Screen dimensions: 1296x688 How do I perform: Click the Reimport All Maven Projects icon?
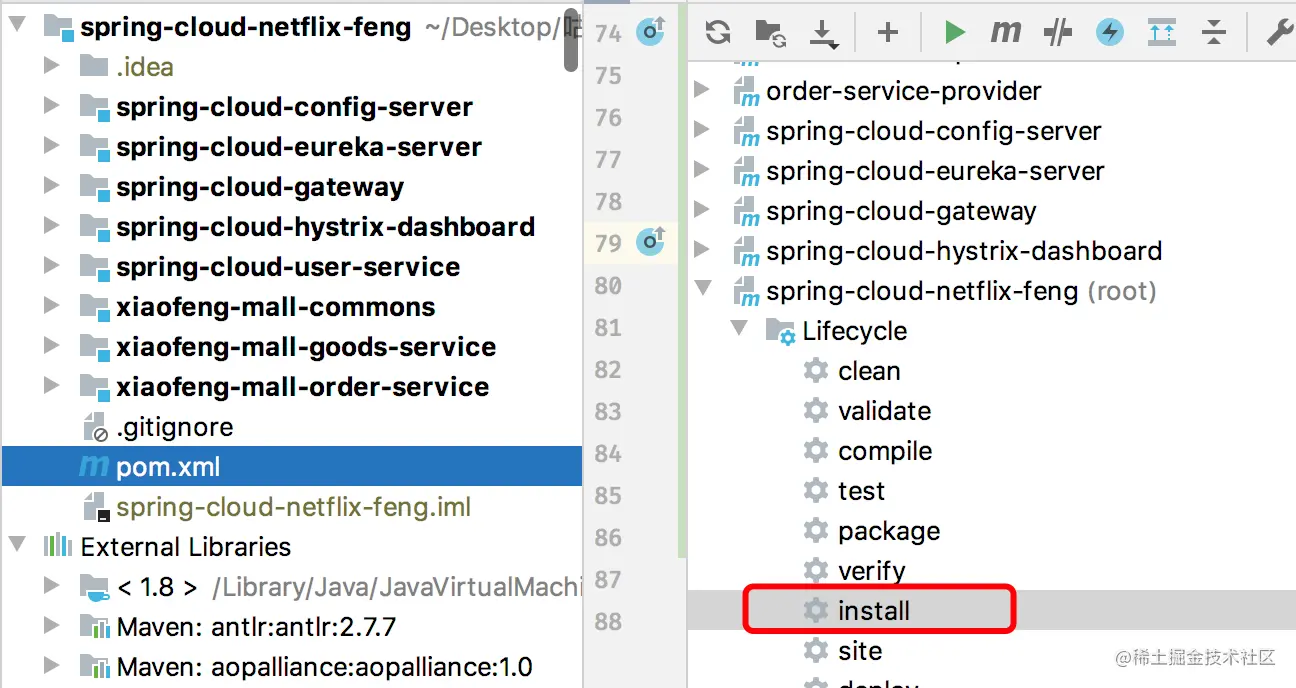click(717, 32)
